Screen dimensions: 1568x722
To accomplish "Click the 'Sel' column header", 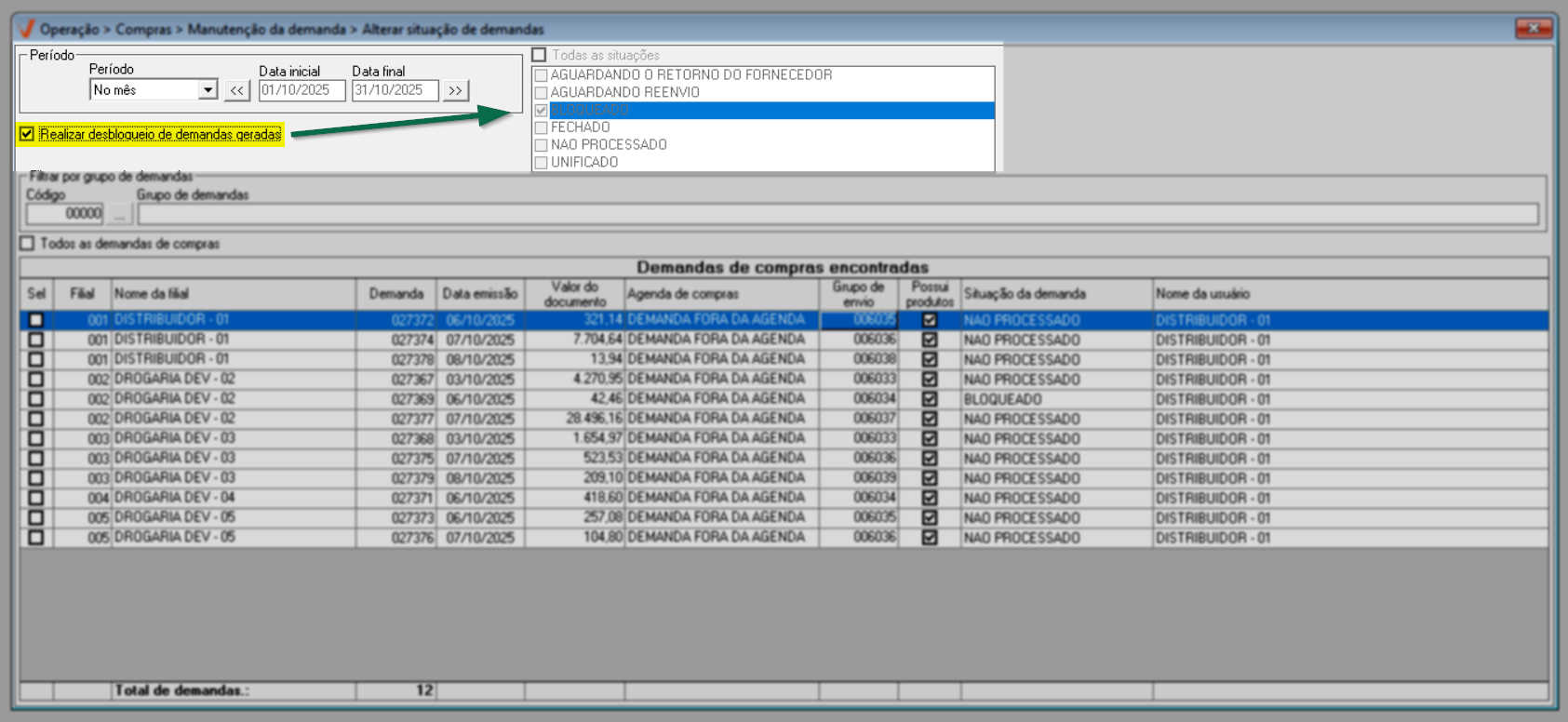I will click(x=36, y=294).
